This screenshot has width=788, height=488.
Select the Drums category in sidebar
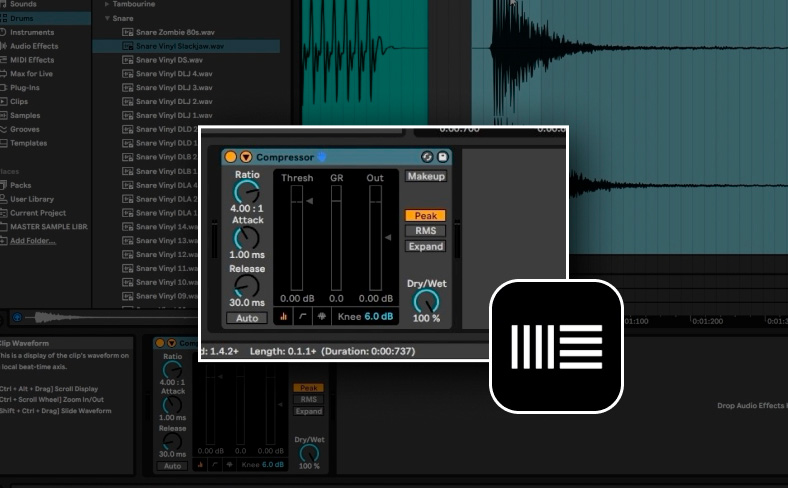22,18
